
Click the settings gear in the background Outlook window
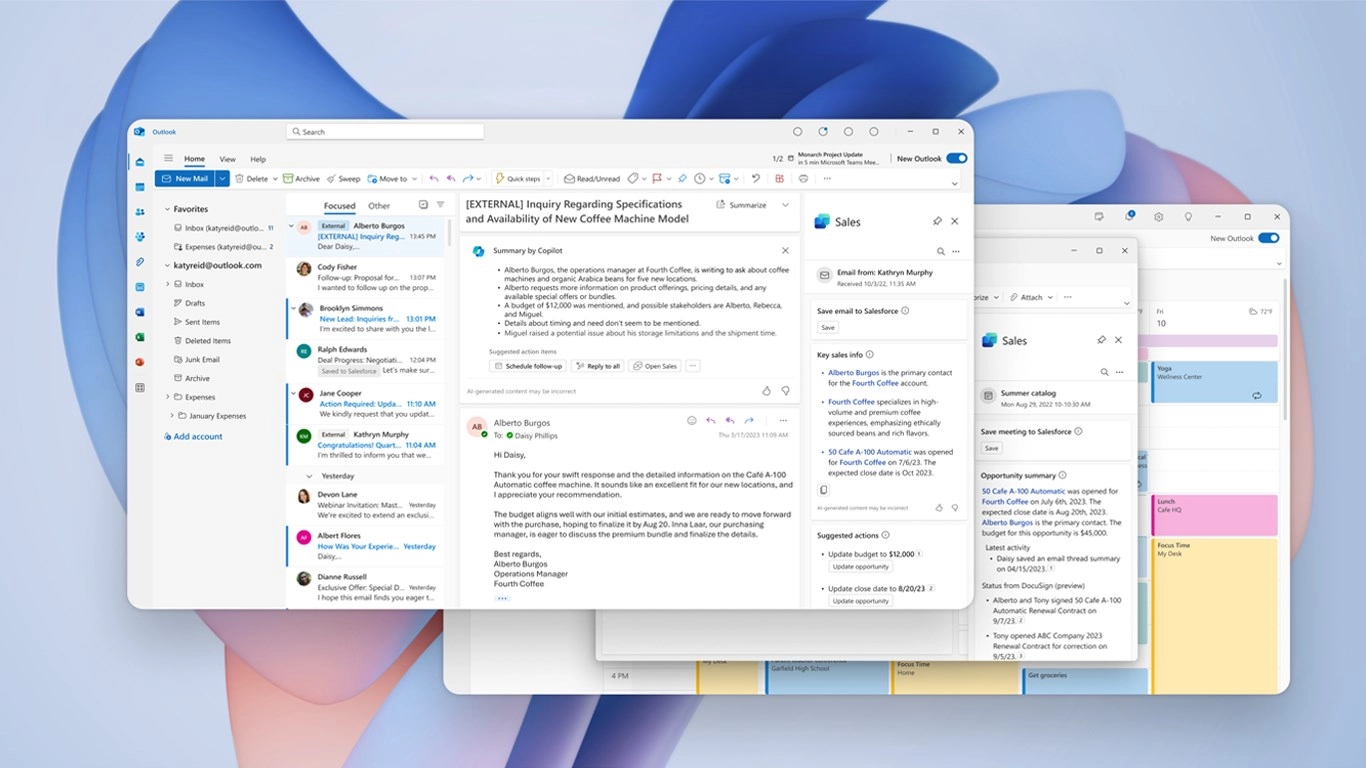click(1158, 216)
